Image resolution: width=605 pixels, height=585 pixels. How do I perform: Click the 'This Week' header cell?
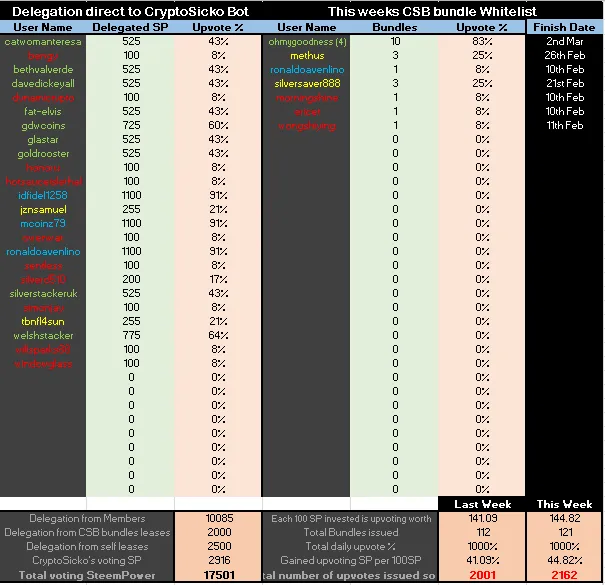click(x=564, y=504)
